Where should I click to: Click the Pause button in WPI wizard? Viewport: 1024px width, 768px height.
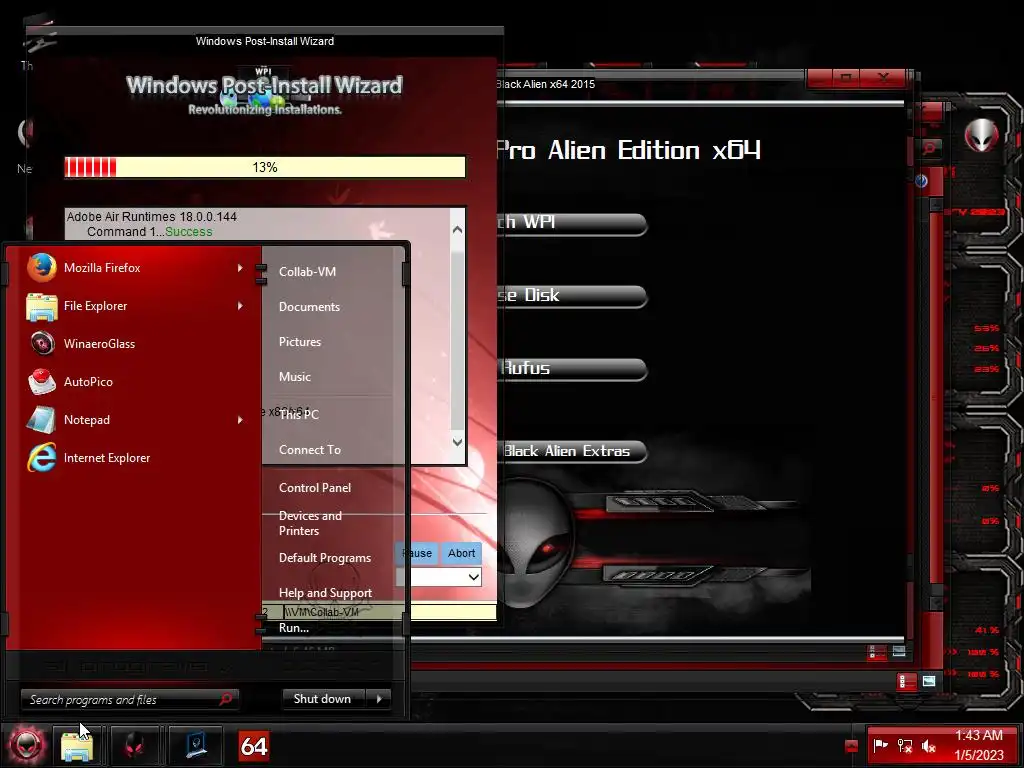pyautogui.click(x=417, y=553)
